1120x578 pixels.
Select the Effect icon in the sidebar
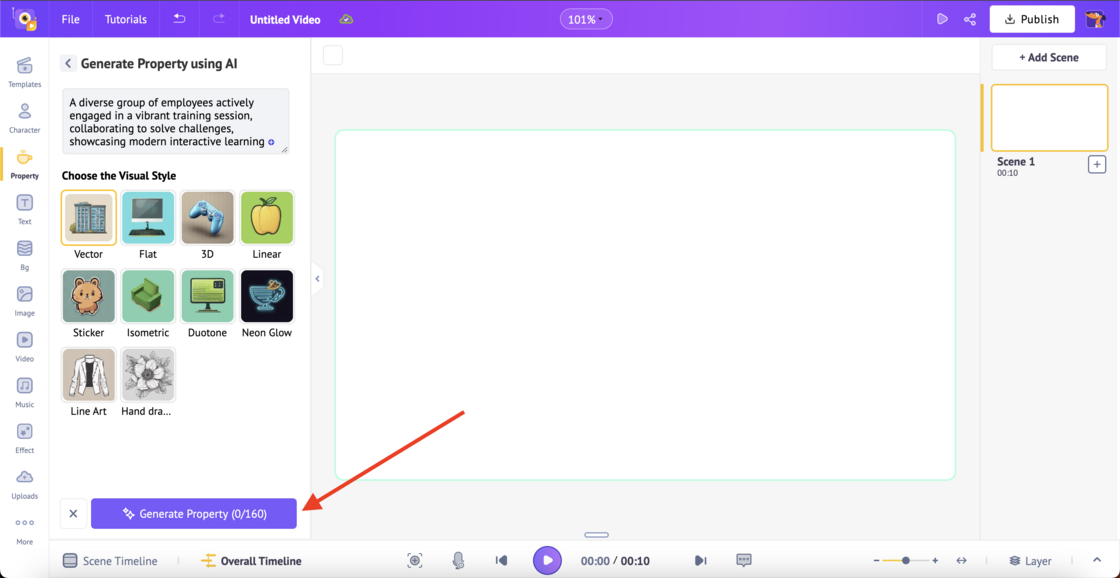[24, 437]
